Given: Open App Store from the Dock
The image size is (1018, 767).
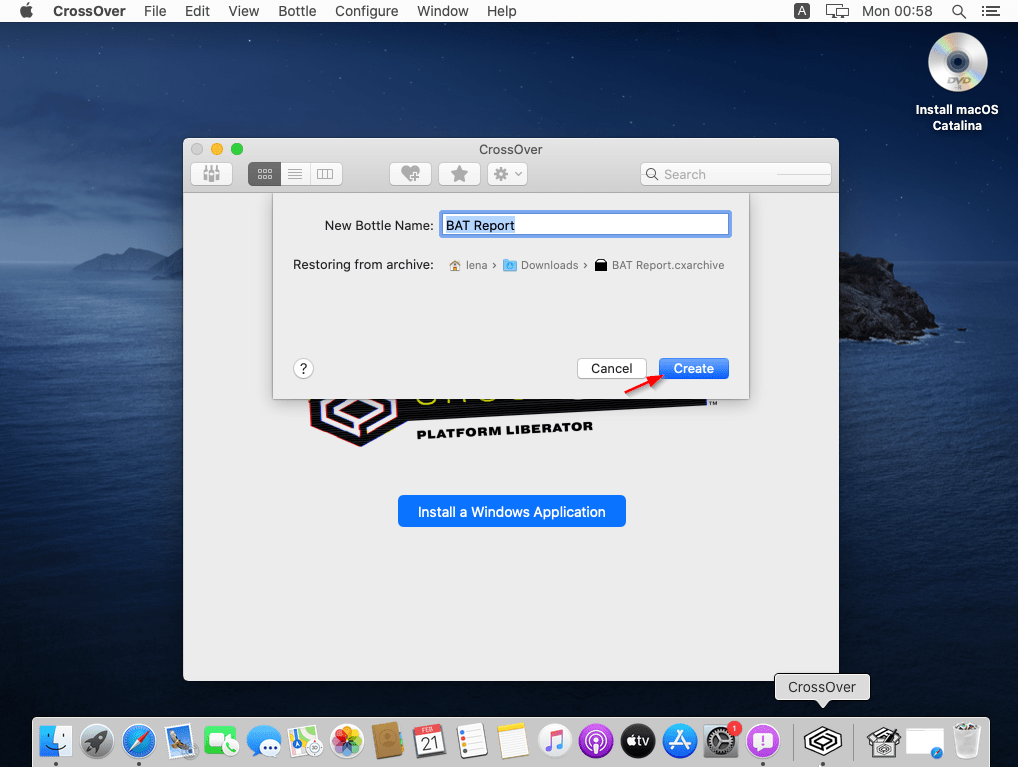Looking at the screenshot, I should [x=680, y=741].
